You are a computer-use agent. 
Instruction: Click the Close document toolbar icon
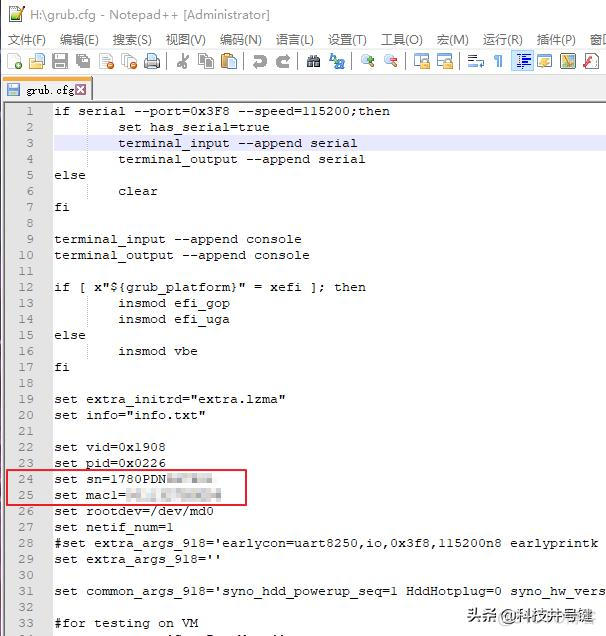click(x=106, y=61)
